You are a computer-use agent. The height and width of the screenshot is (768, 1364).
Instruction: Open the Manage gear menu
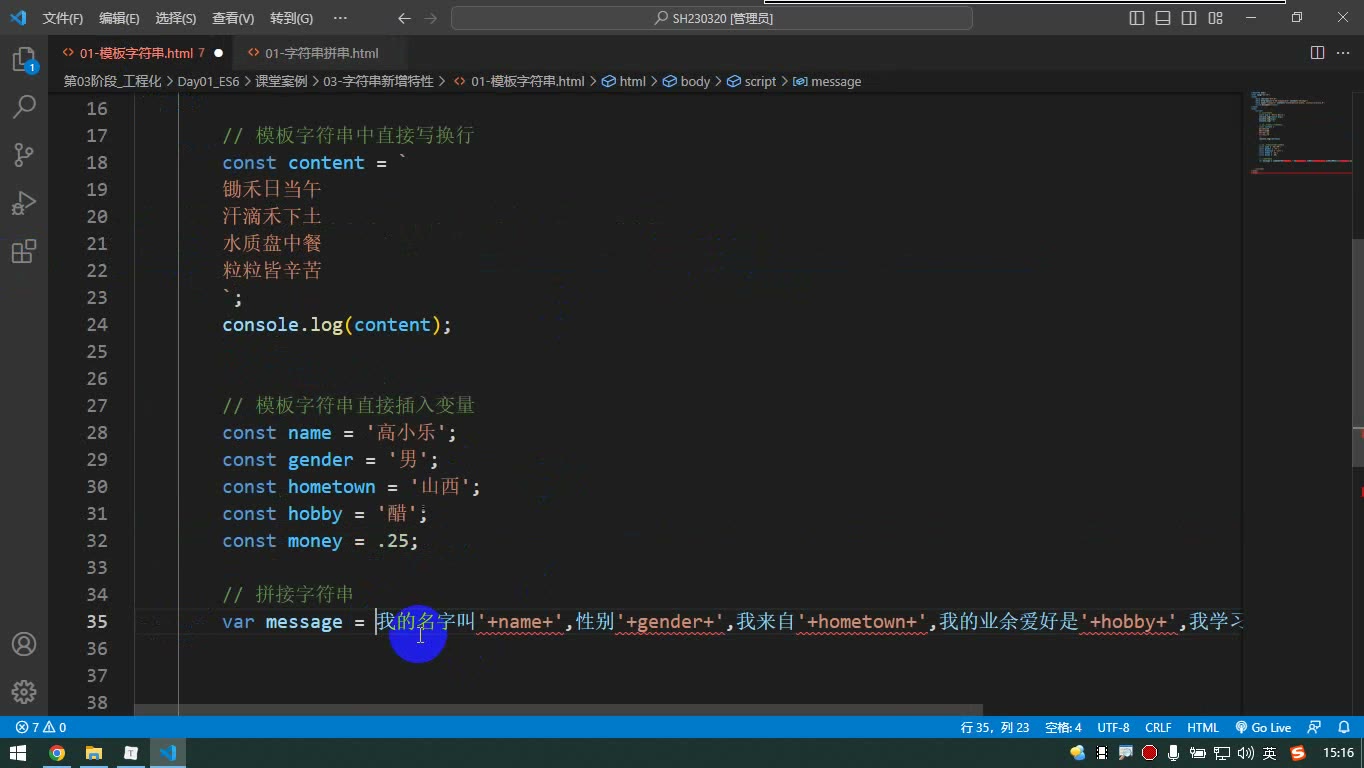pyautogui.click(x=24, y=691)
